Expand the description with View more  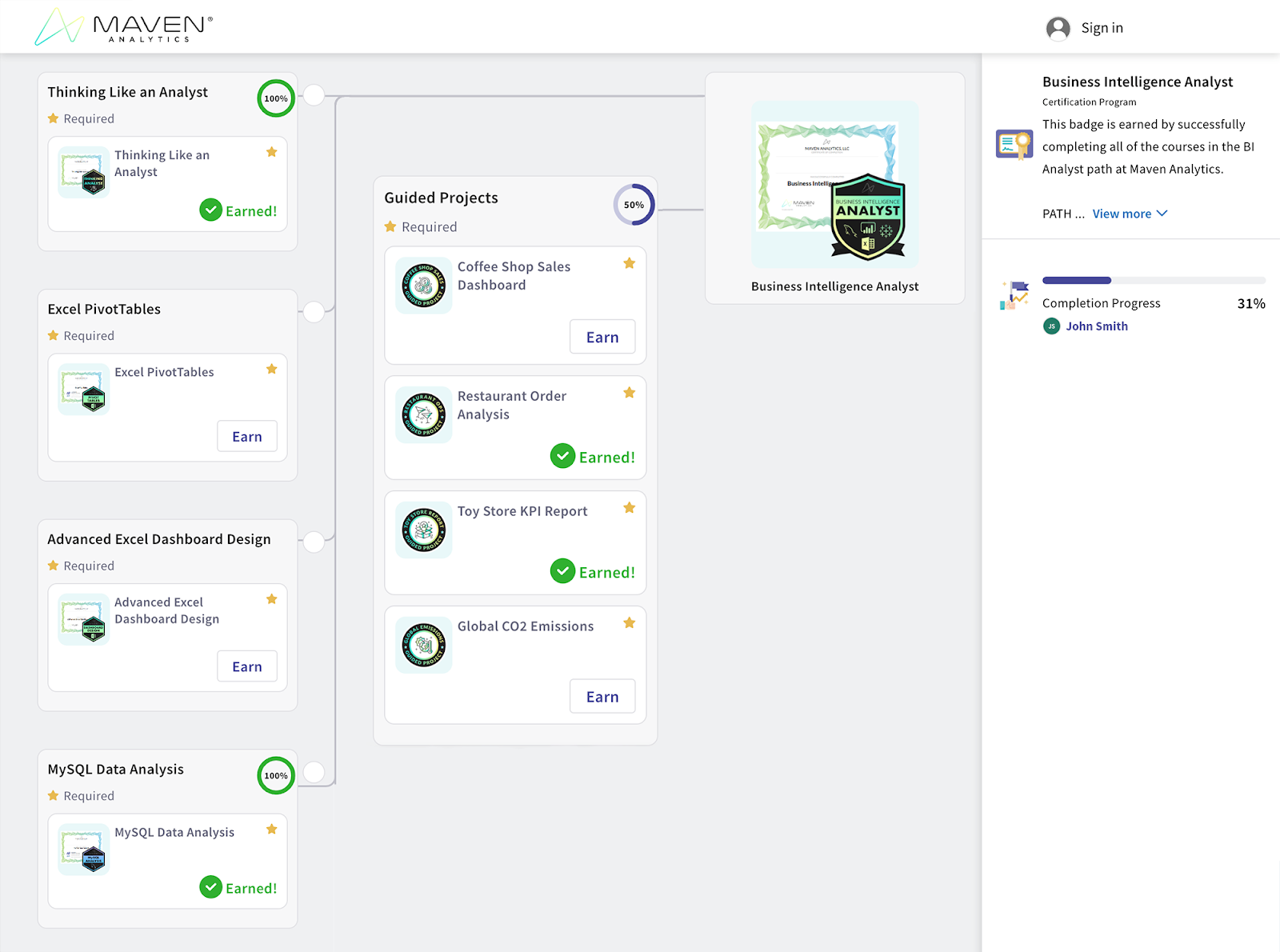1130,214
